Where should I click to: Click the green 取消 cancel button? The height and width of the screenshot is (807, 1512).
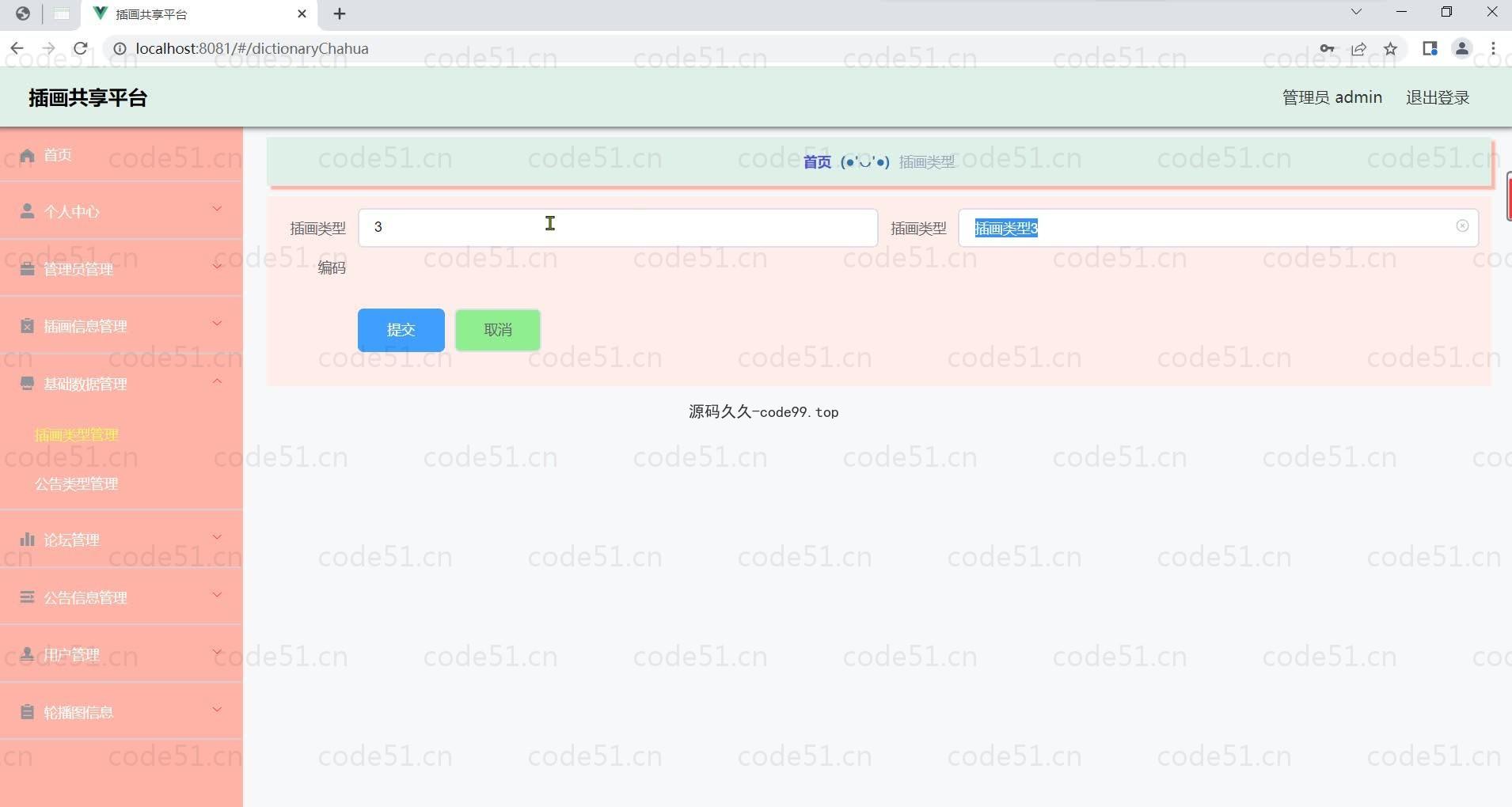pos(498,330)
